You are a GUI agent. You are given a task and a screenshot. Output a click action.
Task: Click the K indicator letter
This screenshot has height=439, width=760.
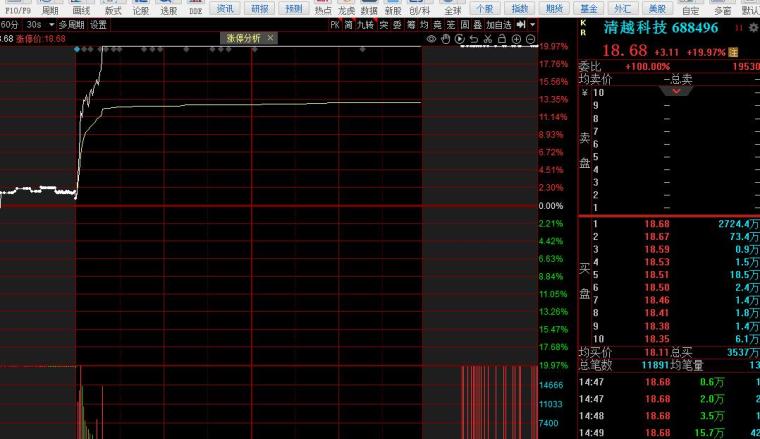pos(583,23)
